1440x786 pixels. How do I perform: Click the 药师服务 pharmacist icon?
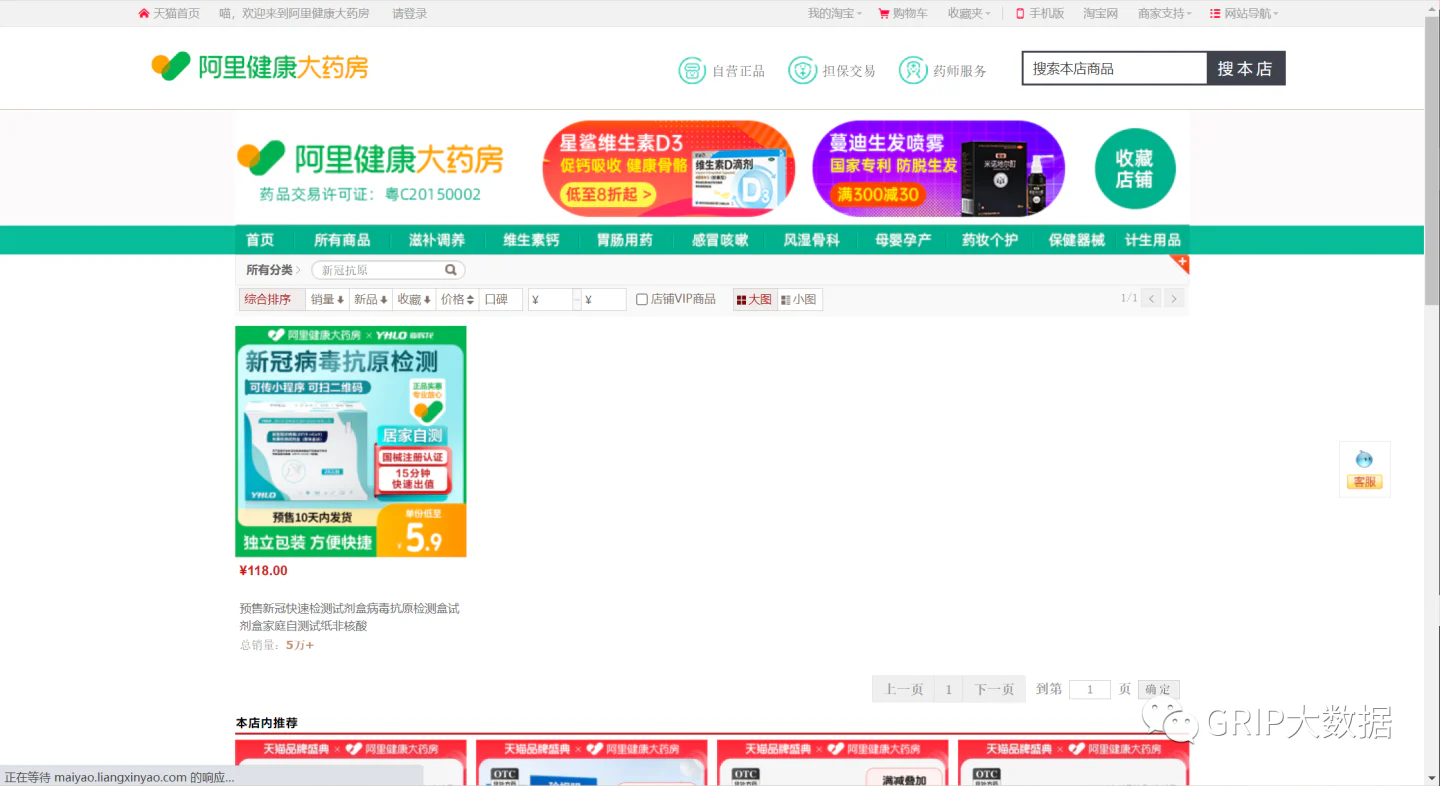click(912, 70)
